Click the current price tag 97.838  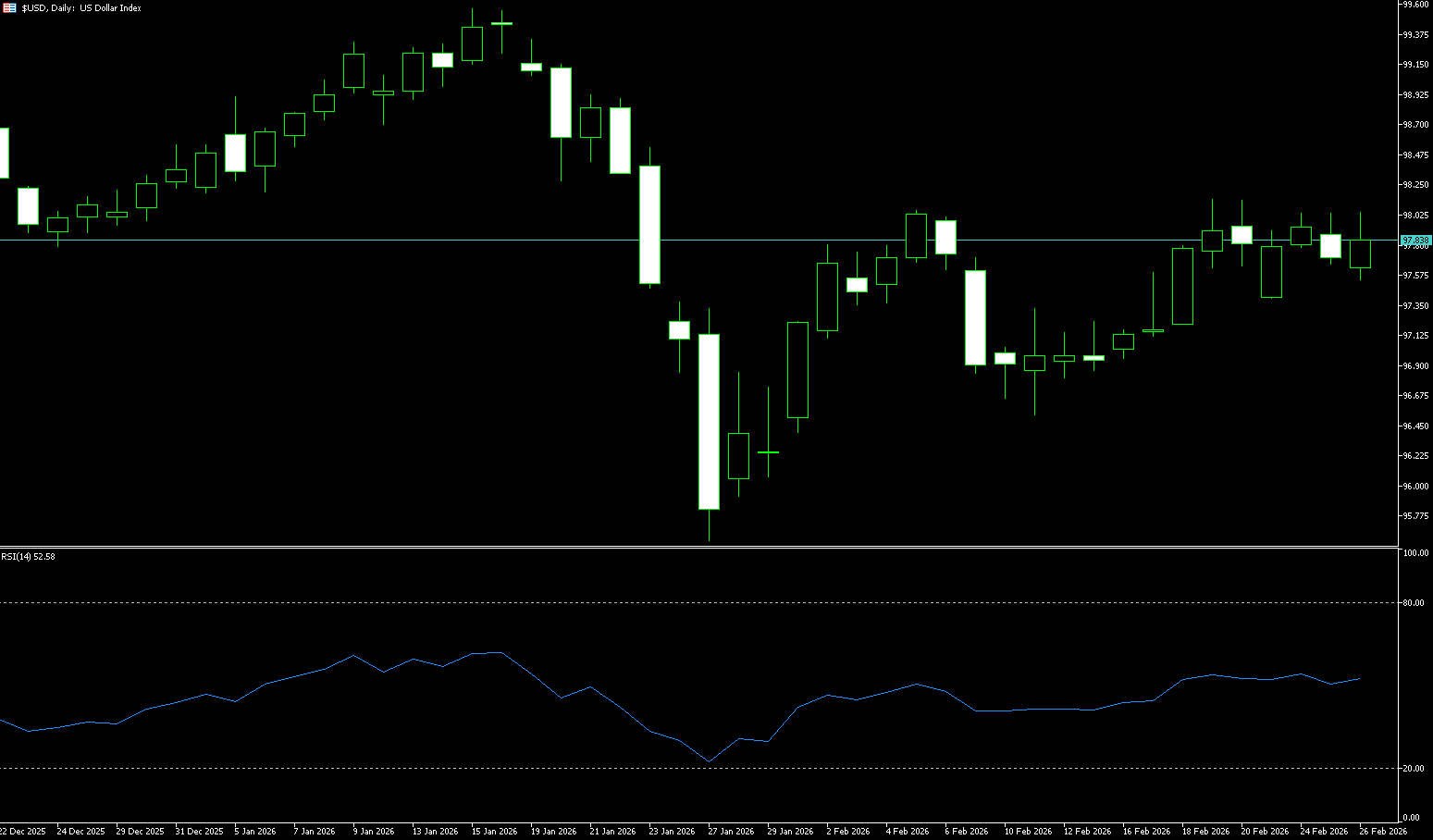click(x=1415, y=241)
